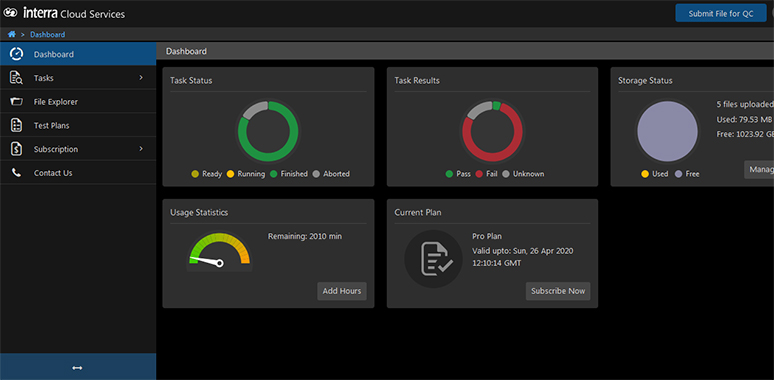Toggle the Finished legend item
Image resolution: width=774 pixels, height=380 pixels.
[289, 174]
